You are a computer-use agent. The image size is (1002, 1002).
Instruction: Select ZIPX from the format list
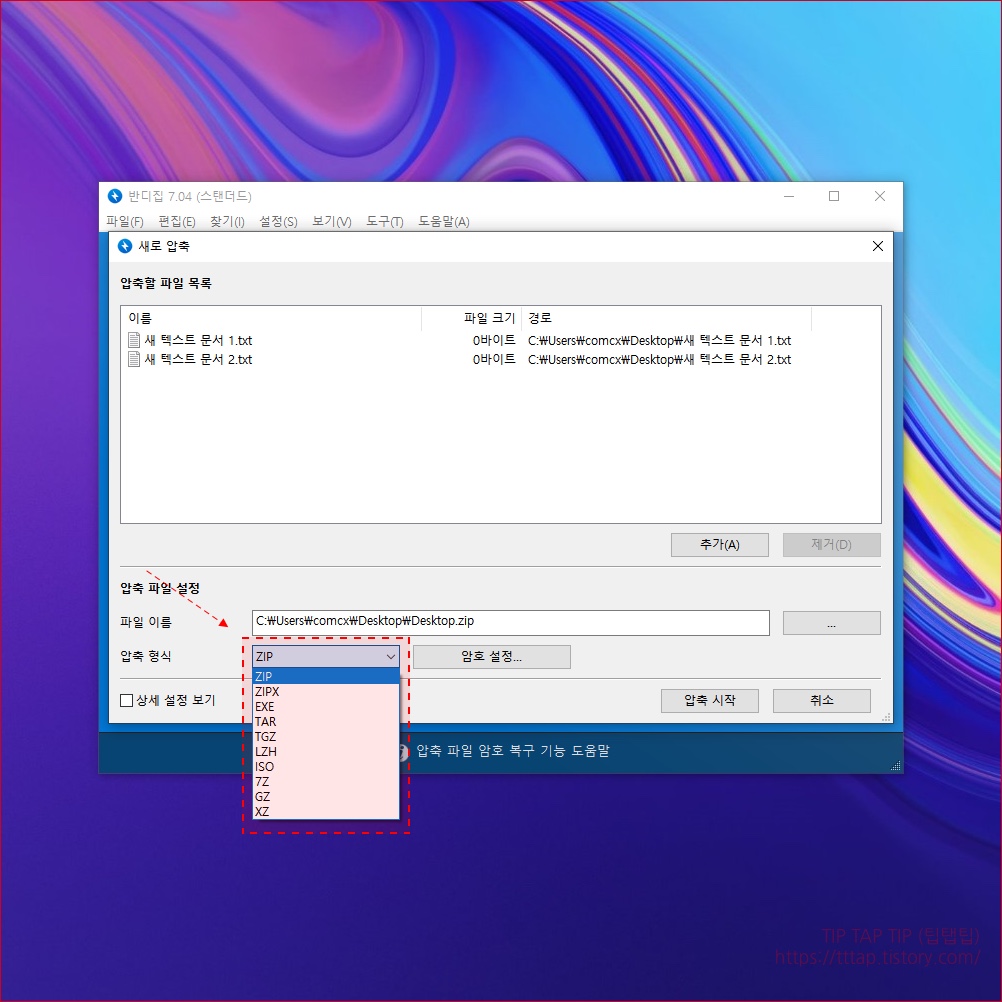[326, 691]
